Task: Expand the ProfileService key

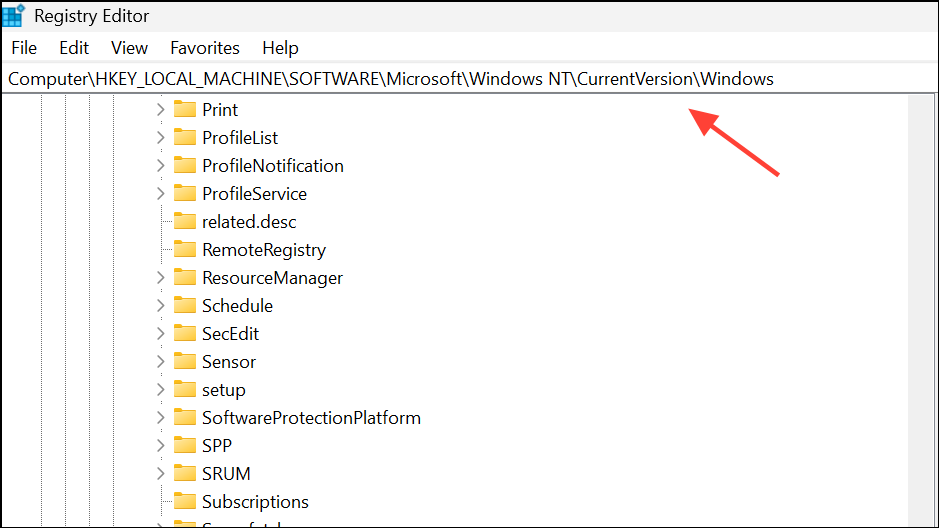Action: click(x=160, y=194)
